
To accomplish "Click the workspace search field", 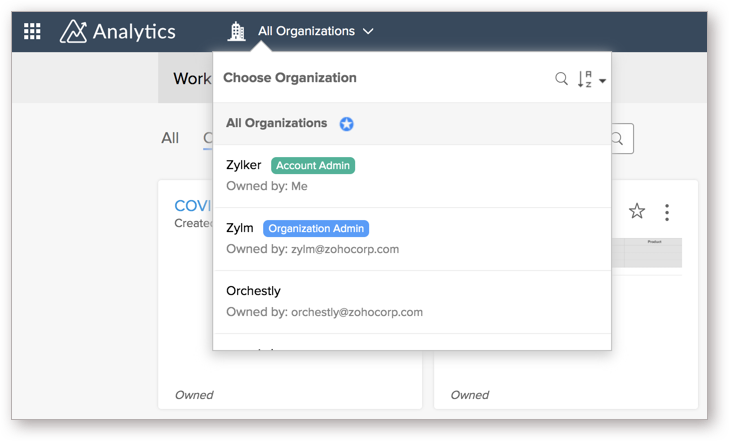I will [x=622, y=138].
